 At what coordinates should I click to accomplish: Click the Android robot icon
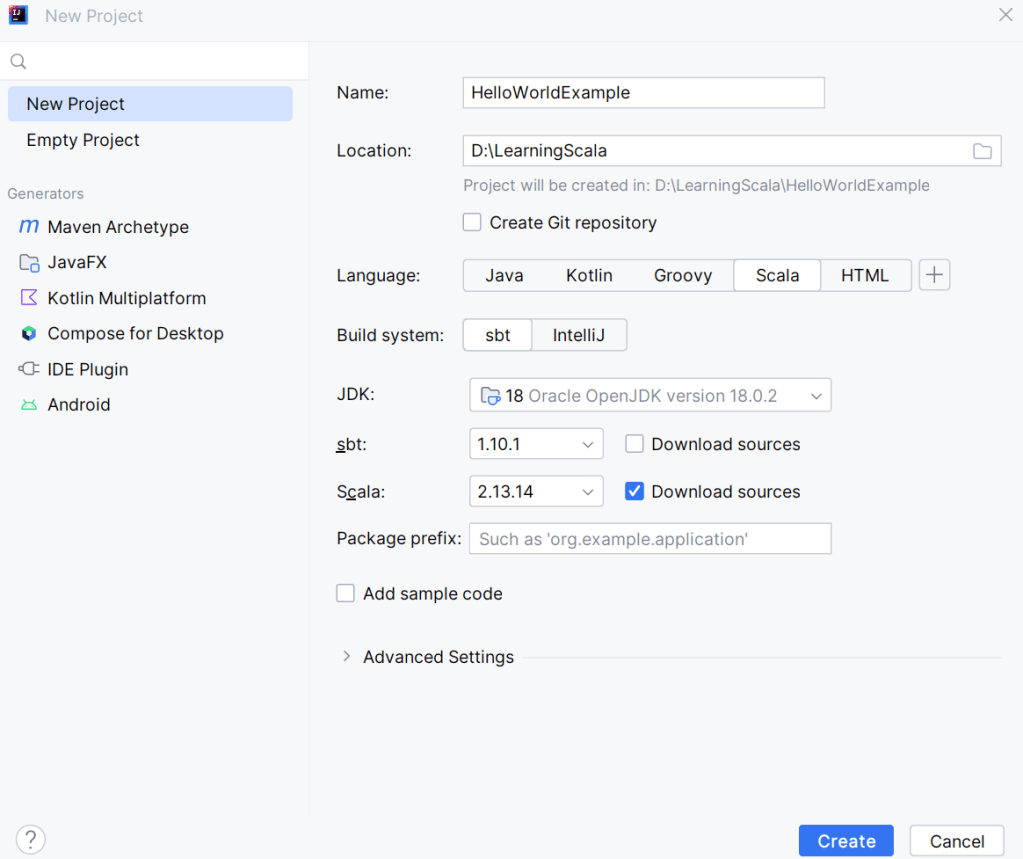pyautogui.click(x=29, y=405)
